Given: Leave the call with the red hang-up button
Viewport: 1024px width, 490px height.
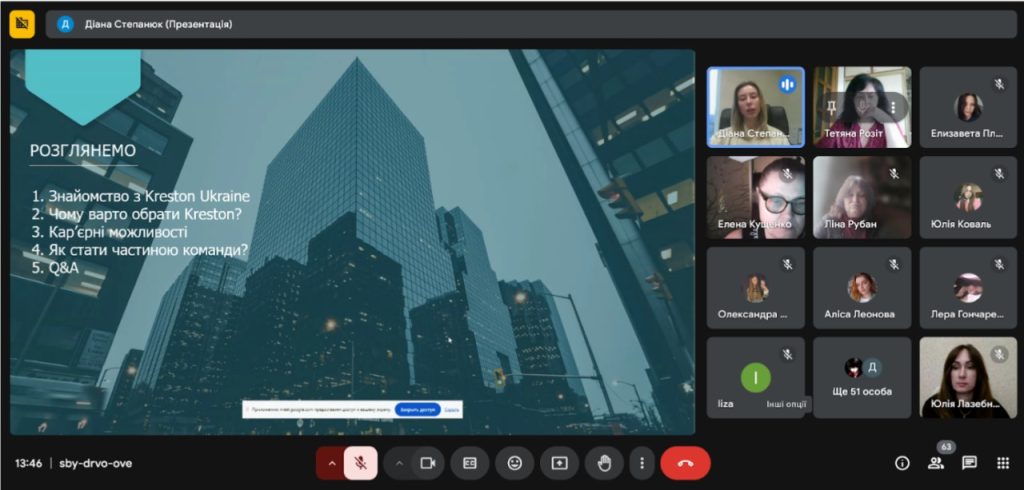Looking at the screenshot, I should point(685,463).
